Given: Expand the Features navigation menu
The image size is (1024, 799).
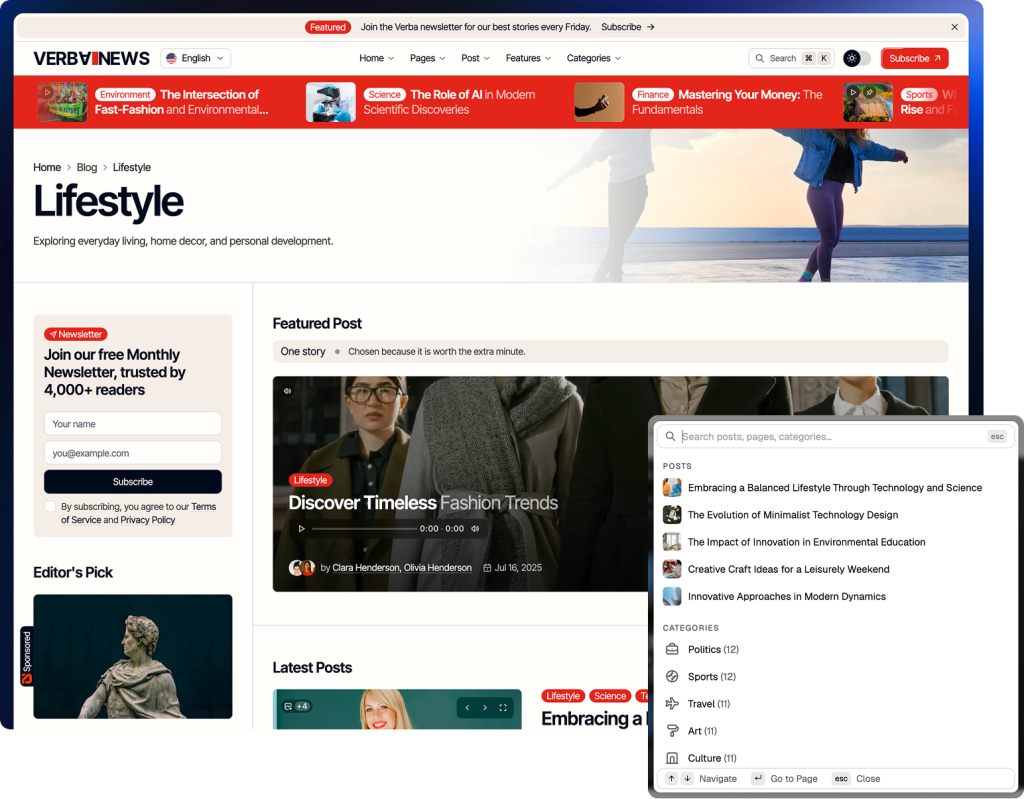Looking at the screenshot, I should coord(528,58).
